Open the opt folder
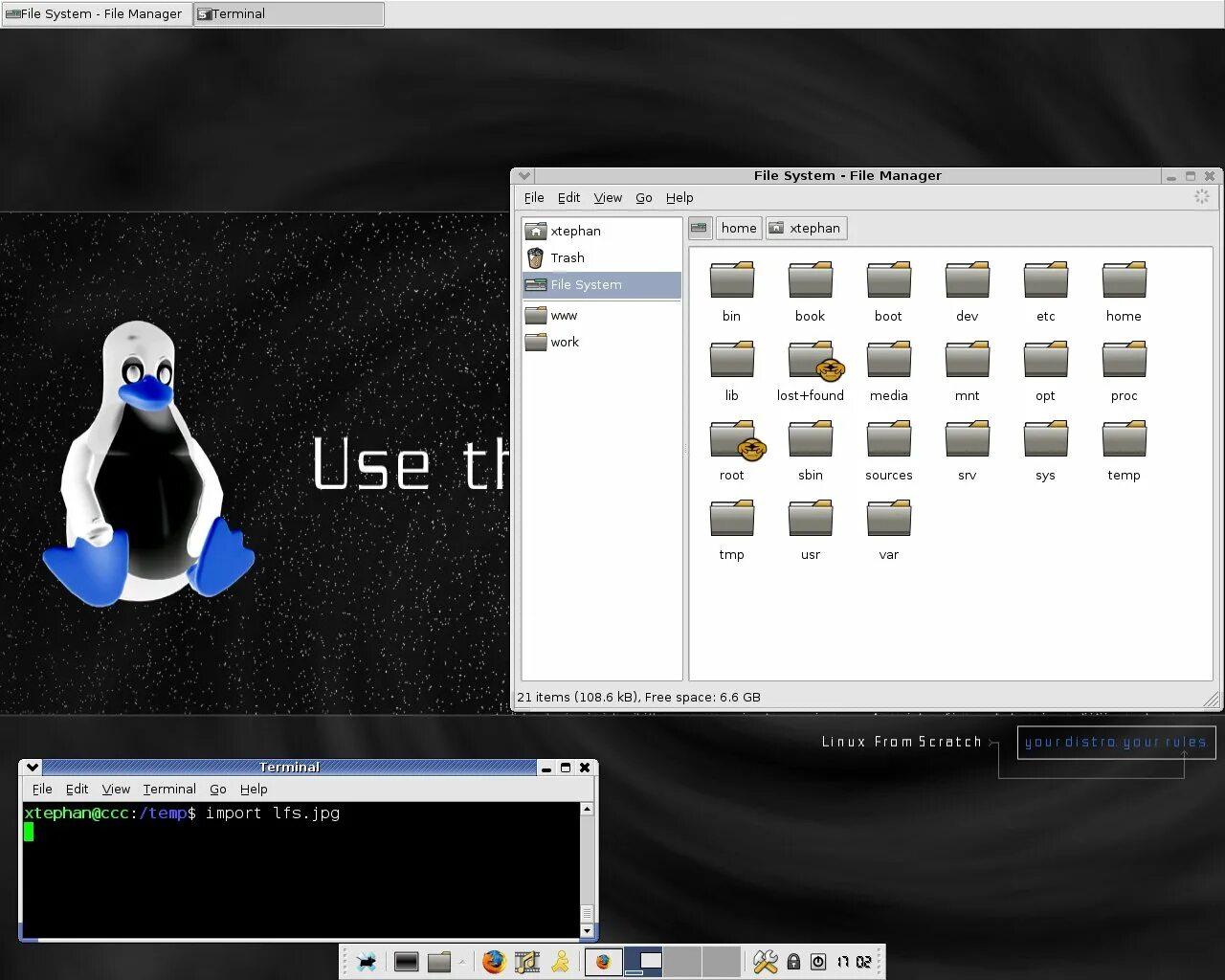1225x980 pixels. pos(1046,370)
